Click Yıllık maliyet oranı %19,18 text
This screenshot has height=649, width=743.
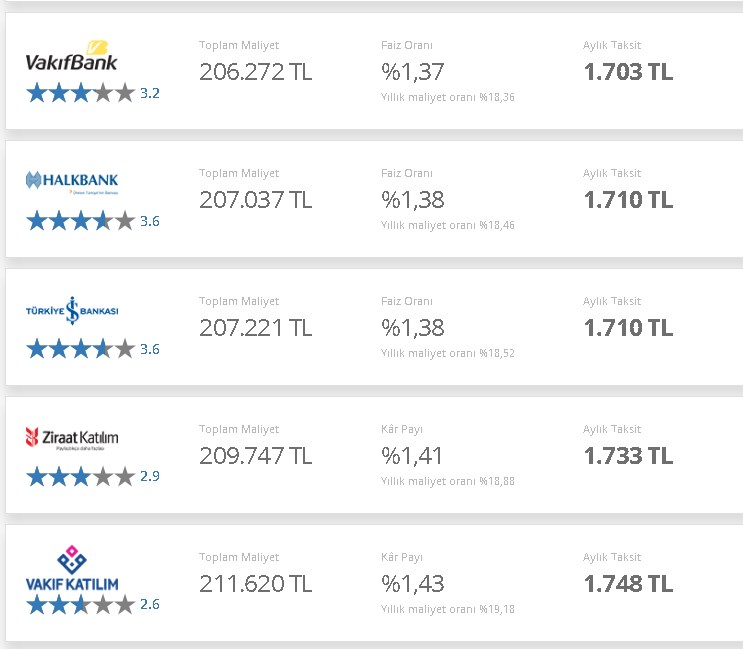coord(448,609)
